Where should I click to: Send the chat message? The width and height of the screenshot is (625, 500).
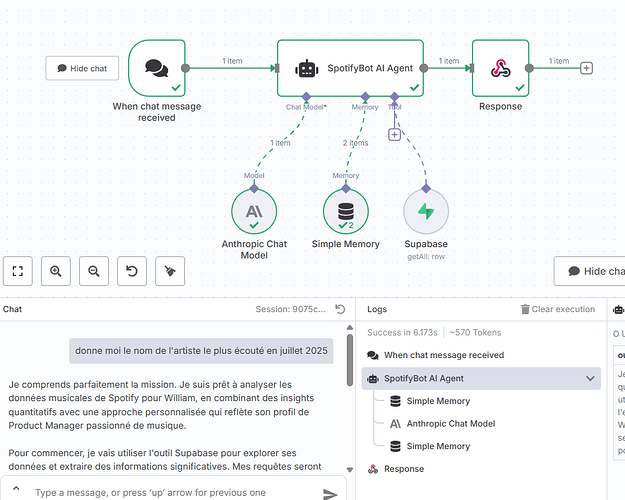330,494
